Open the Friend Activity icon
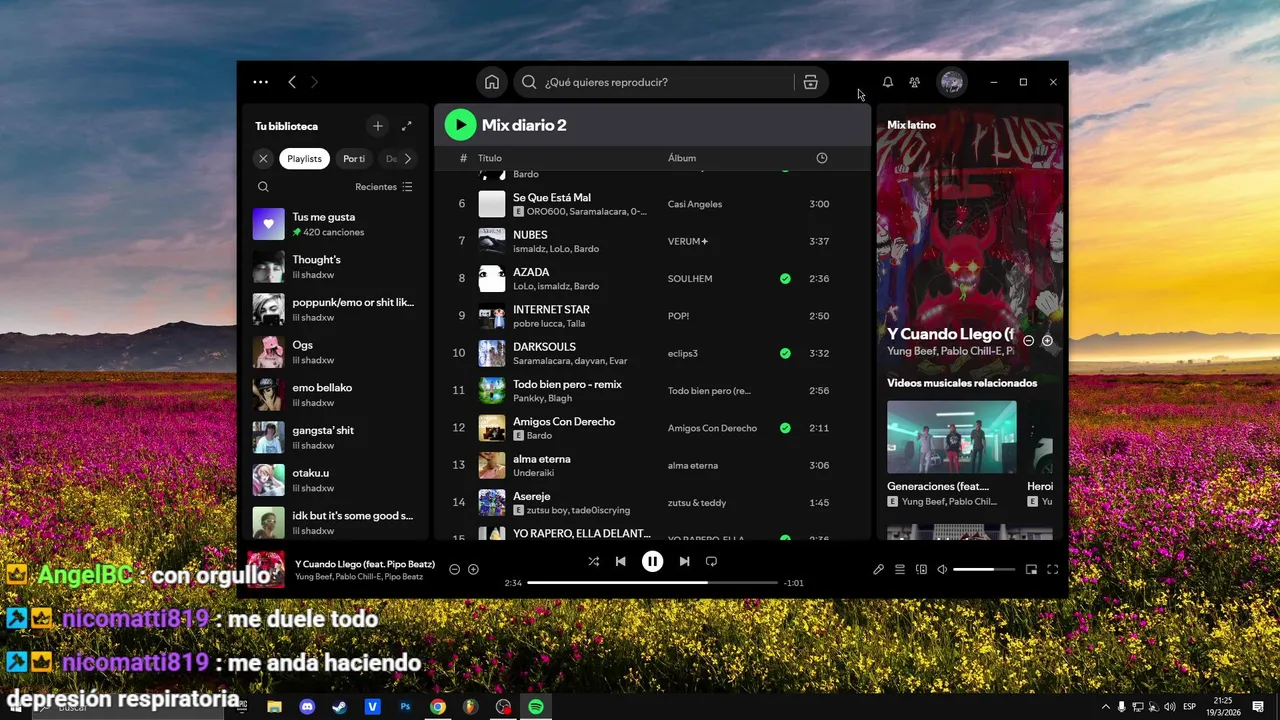 tap(914, 82)
